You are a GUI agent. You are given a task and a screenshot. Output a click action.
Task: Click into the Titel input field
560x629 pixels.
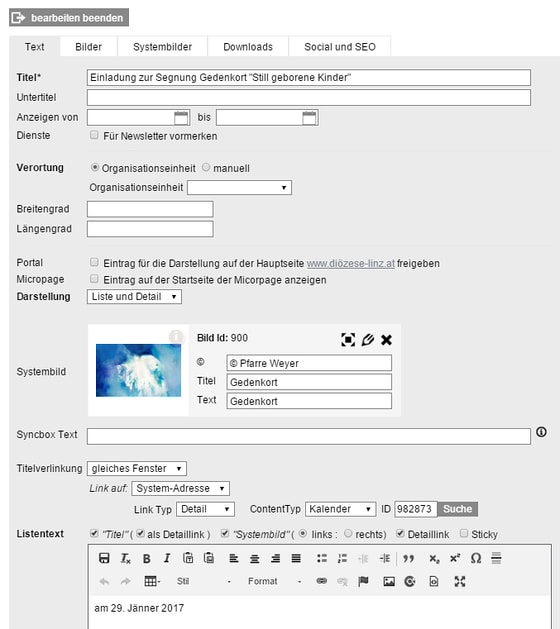tap(309, 77)
